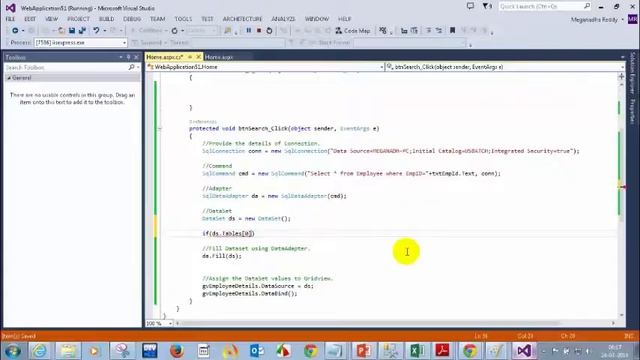Open the Code Map button
This screenshot has width=640, height=360.
[x=353, y=31]
